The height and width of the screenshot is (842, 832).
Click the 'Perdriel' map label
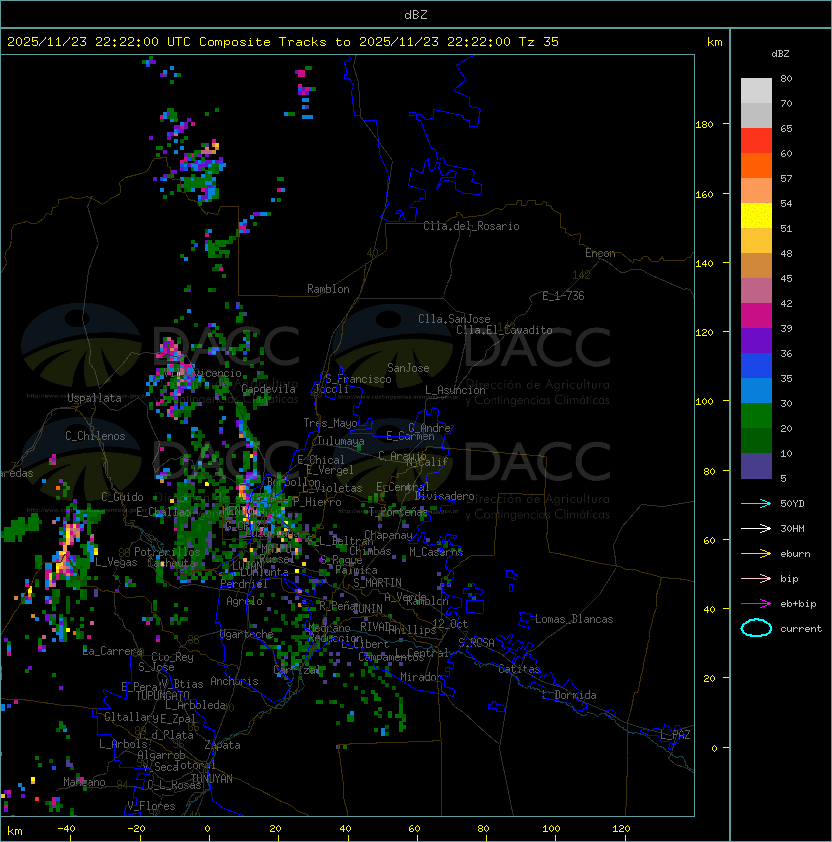click(x=244, y=584)
